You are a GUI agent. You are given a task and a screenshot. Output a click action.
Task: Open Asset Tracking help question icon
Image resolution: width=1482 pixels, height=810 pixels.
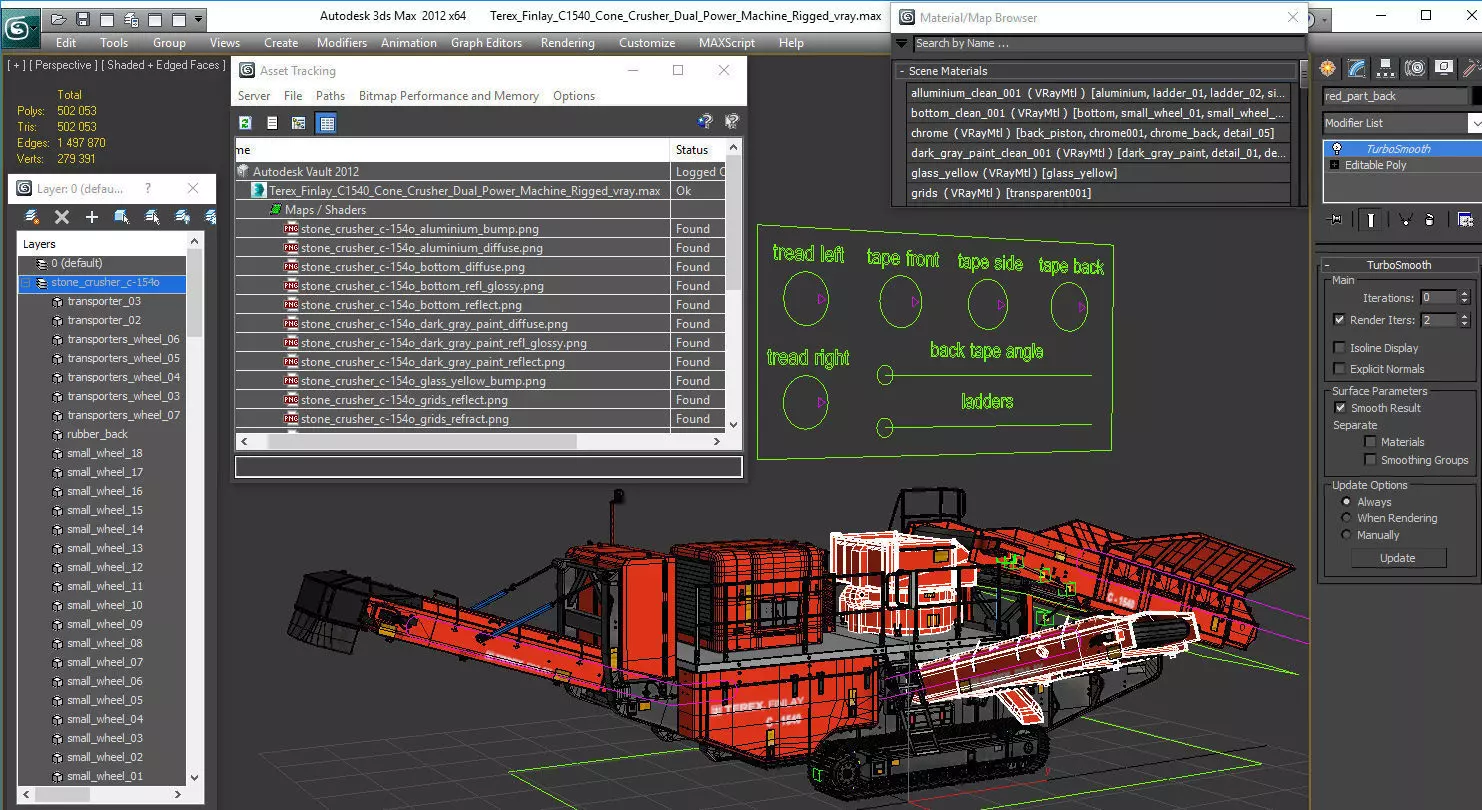tap(705, 122)
